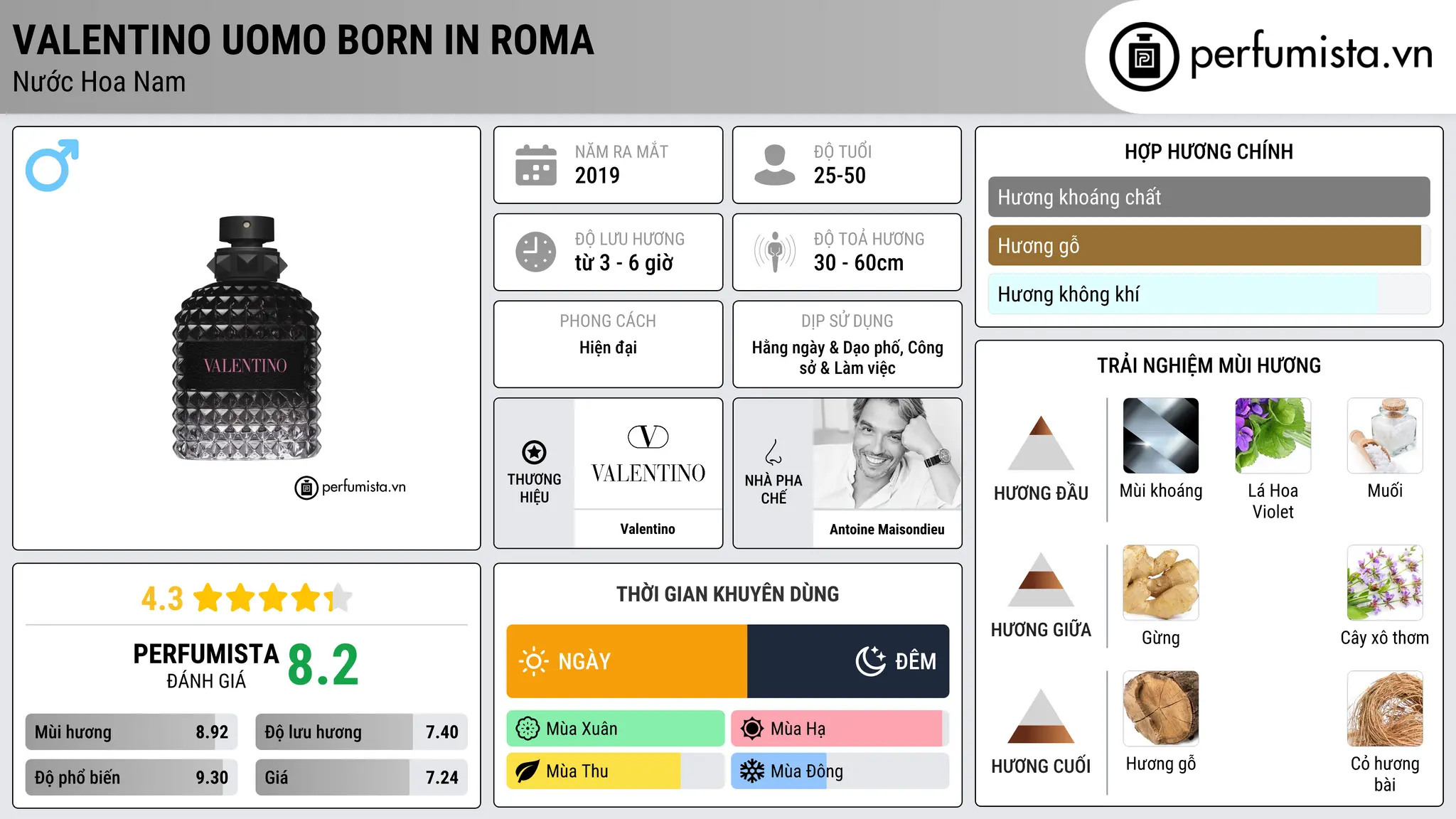Click the Hợp hương chính heading
Screen dimensions: 1456x819
(x=1209, y=152)
